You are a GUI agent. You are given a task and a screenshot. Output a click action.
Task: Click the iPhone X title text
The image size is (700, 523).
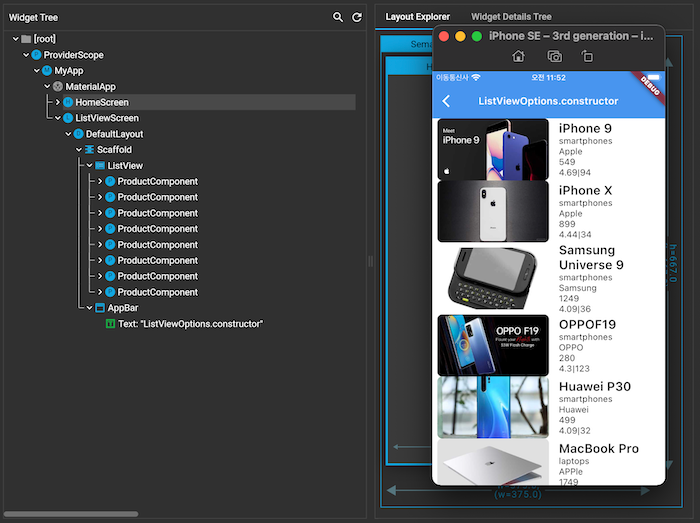tap(585, 191)
